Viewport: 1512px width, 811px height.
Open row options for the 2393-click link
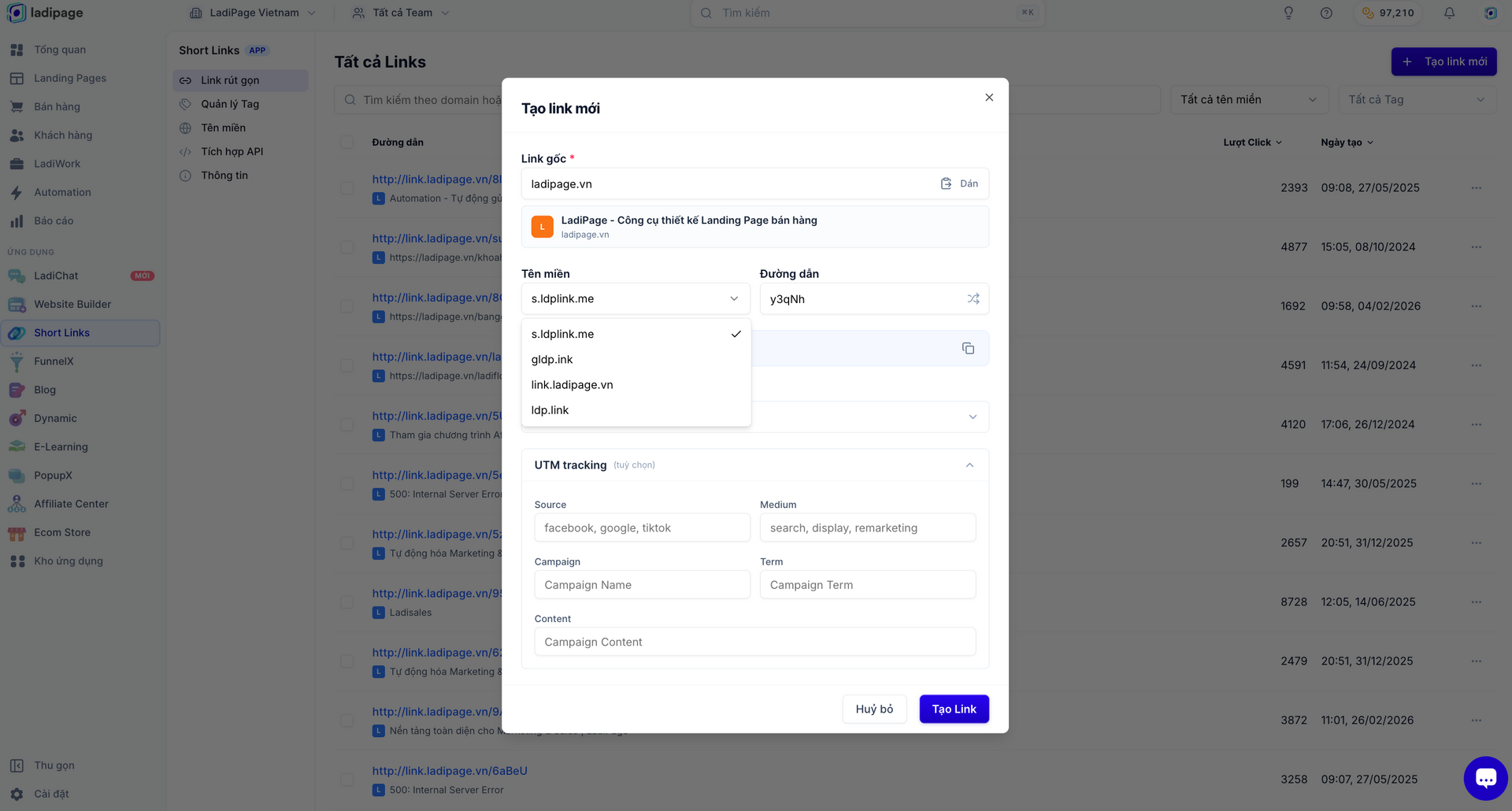(x=1476, y=187)
